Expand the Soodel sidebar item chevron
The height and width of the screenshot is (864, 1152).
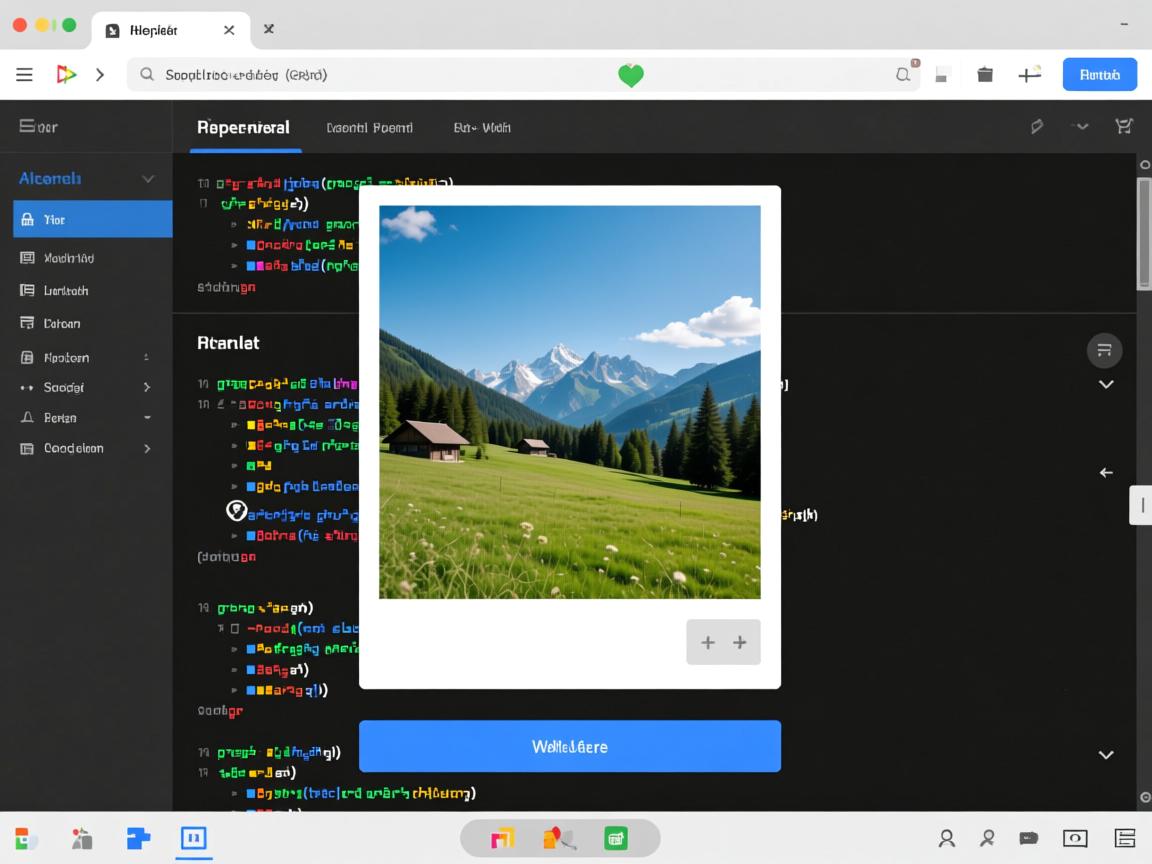147,387
